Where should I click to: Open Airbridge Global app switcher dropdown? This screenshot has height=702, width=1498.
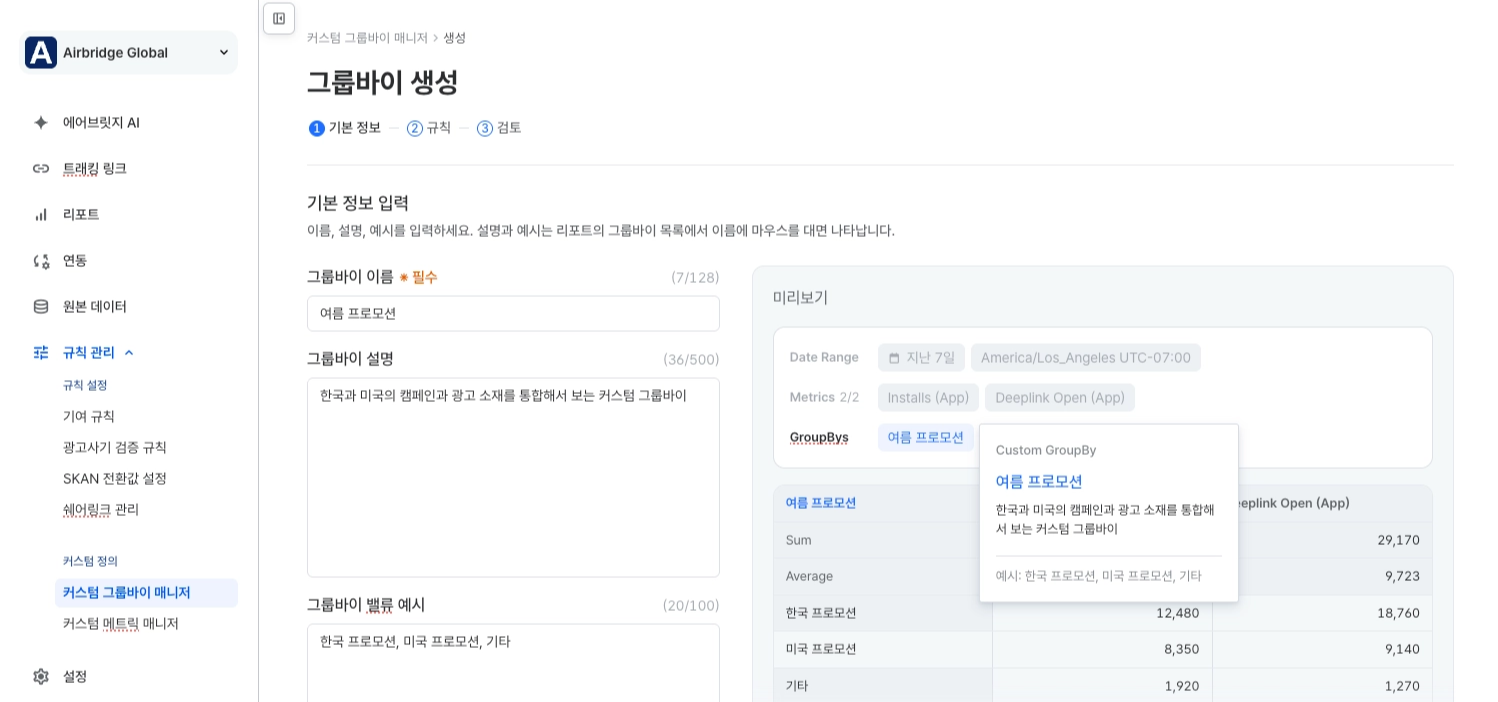click(x=129, y=52)
